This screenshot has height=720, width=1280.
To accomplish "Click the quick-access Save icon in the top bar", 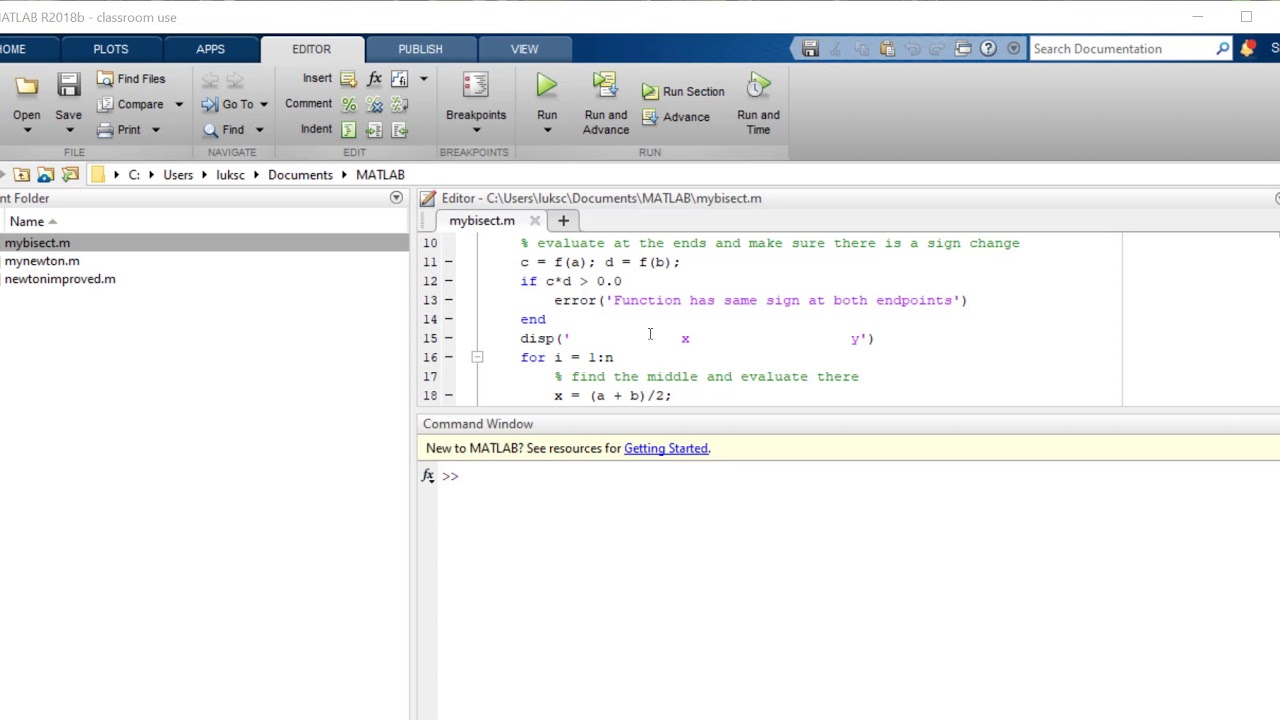I will click(810, 49).
